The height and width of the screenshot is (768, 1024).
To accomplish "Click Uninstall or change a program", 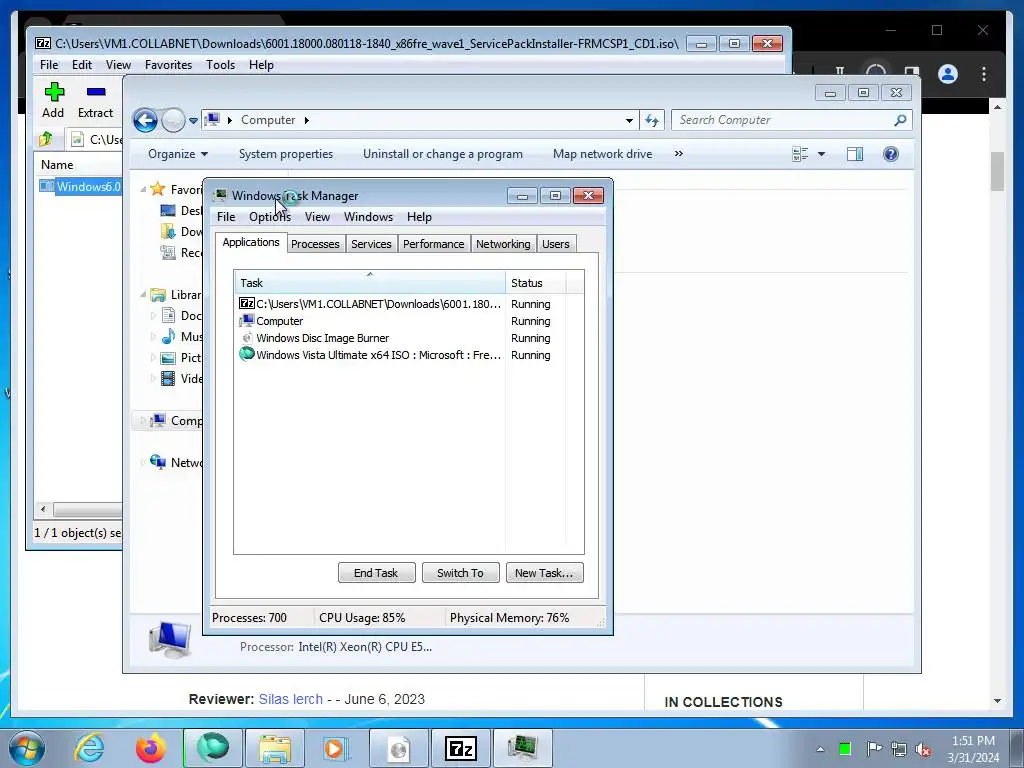I will click(443, 154).
